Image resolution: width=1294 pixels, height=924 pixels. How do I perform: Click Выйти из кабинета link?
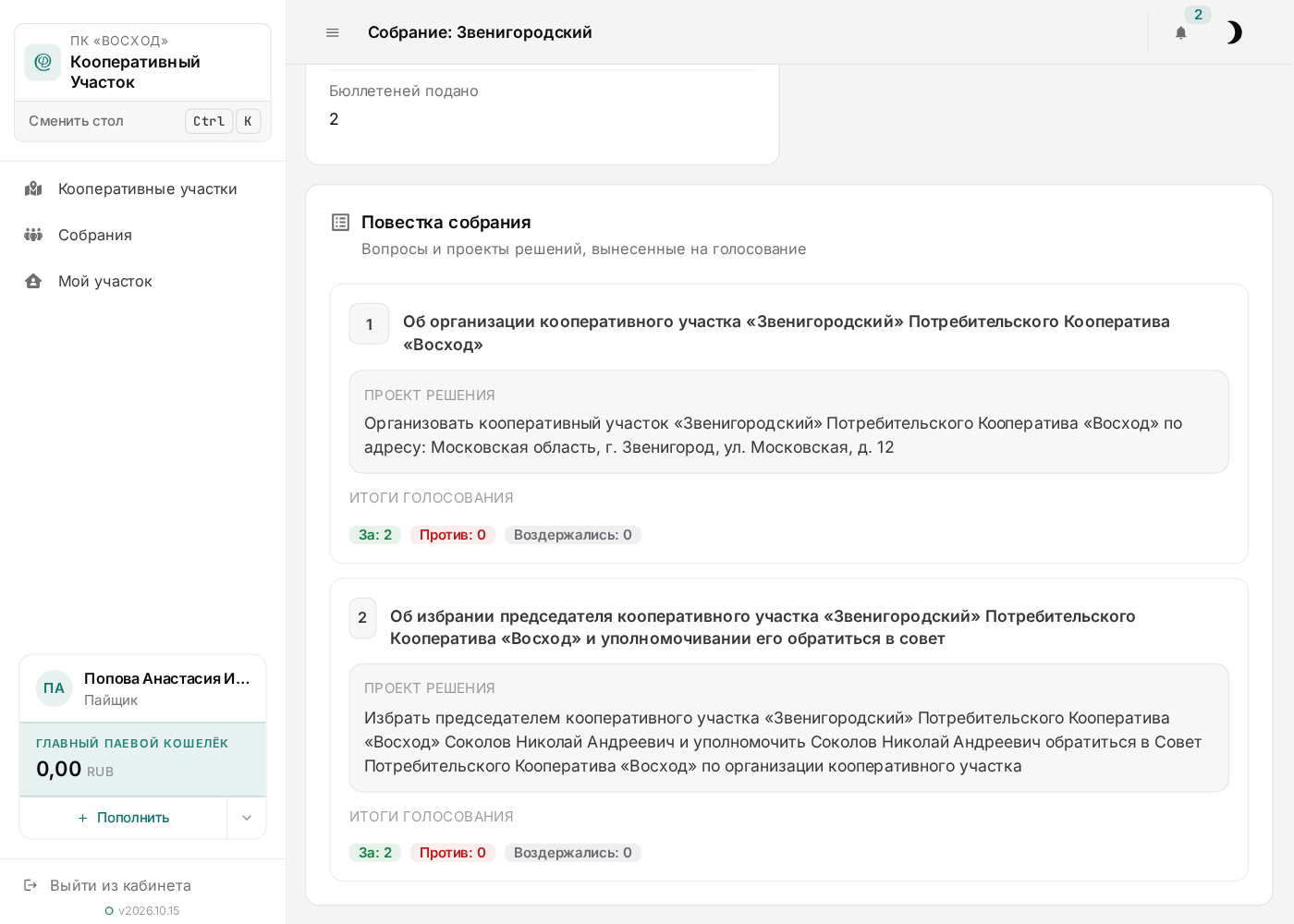point(120,885)
